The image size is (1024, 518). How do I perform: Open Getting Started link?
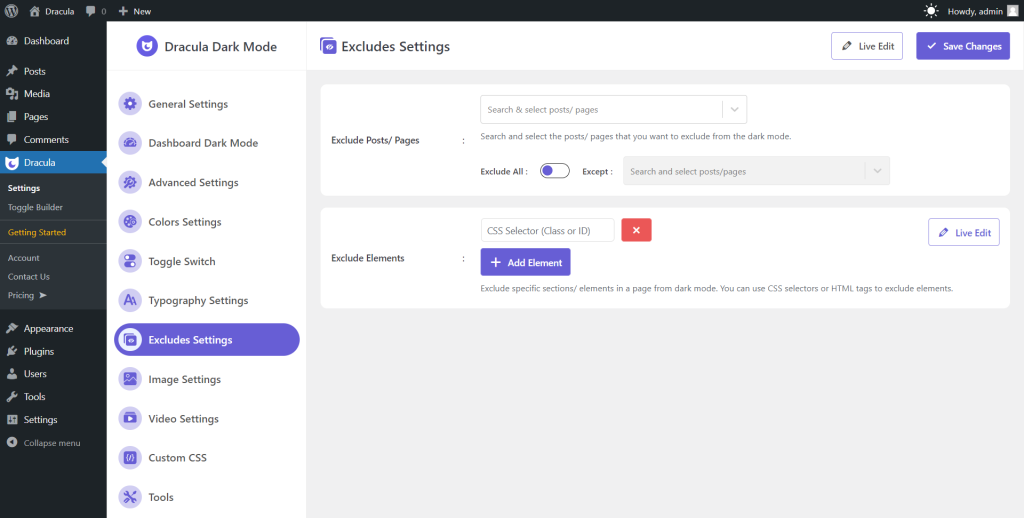(x=37, y=232)
